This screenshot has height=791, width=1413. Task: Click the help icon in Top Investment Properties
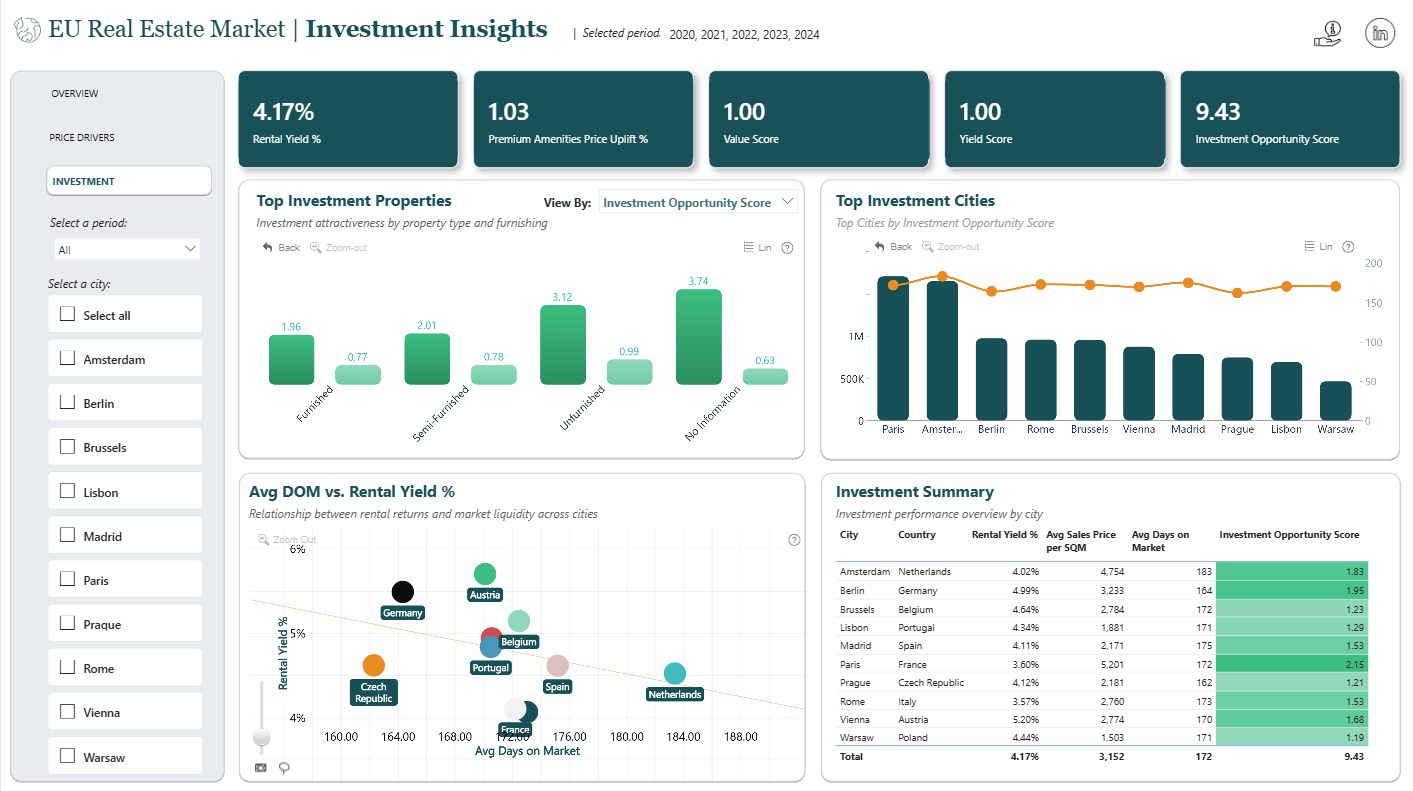pos(787,248)
